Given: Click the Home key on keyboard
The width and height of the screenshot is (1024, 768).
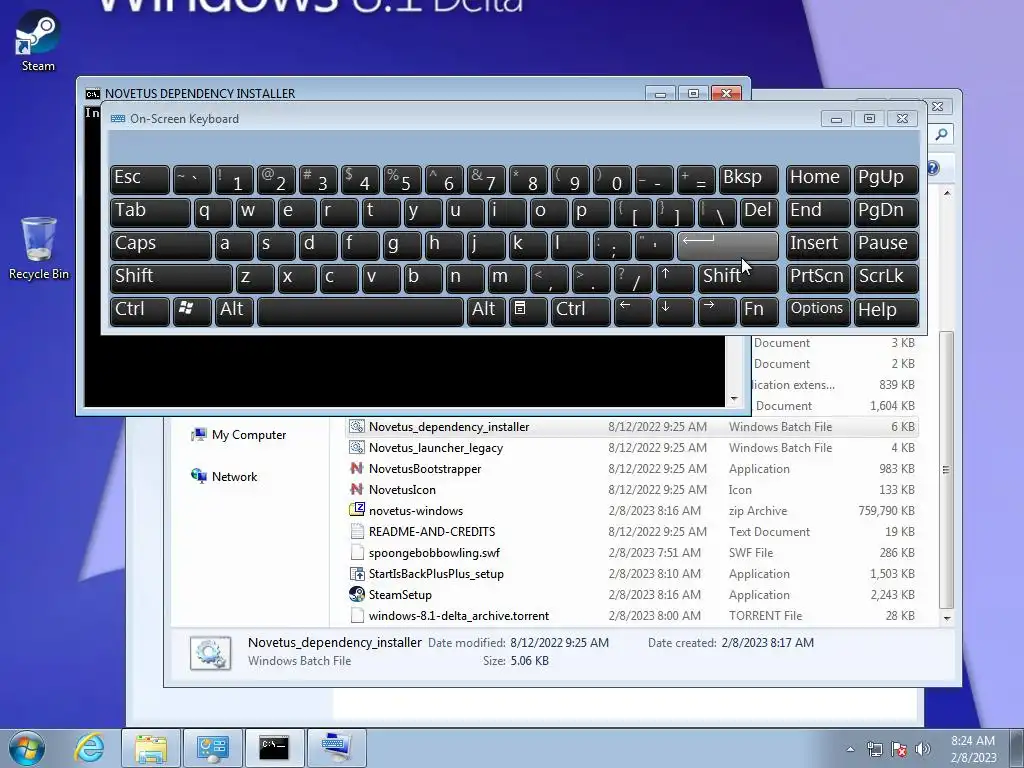Looking at the screenshot, I should [818, 179].
